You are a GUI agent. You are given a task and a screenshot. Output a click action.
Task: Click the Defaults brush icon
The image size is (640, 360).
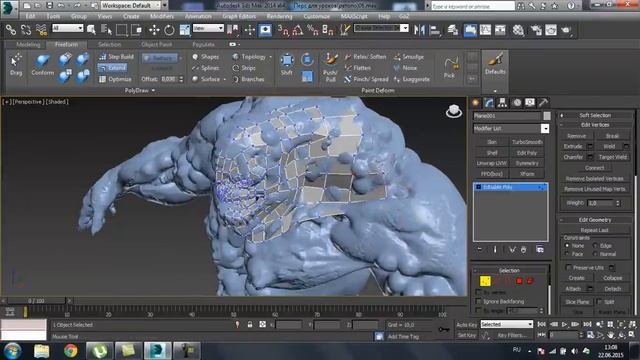point(495,64)
